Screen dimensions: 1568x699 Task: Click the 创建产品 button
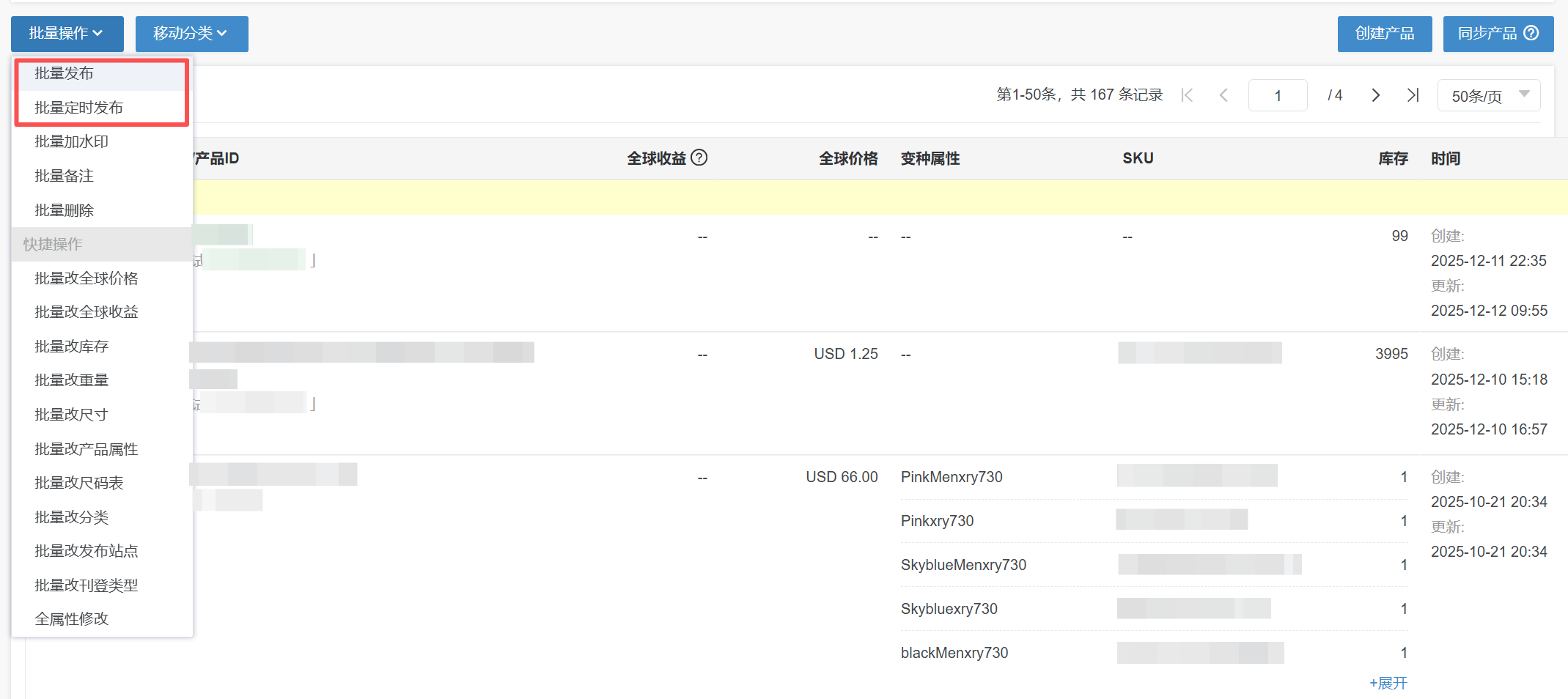(1384, 34)
